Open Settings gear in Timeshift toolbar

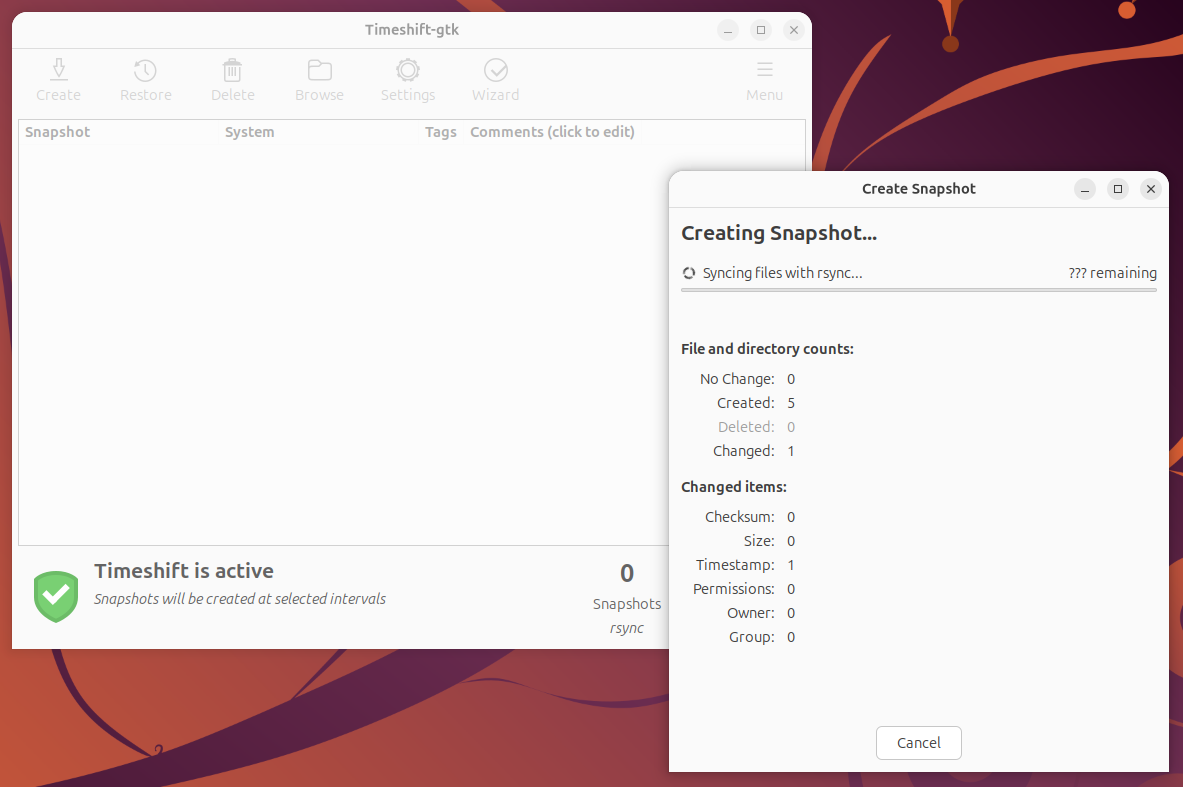(x=407, y=79)
